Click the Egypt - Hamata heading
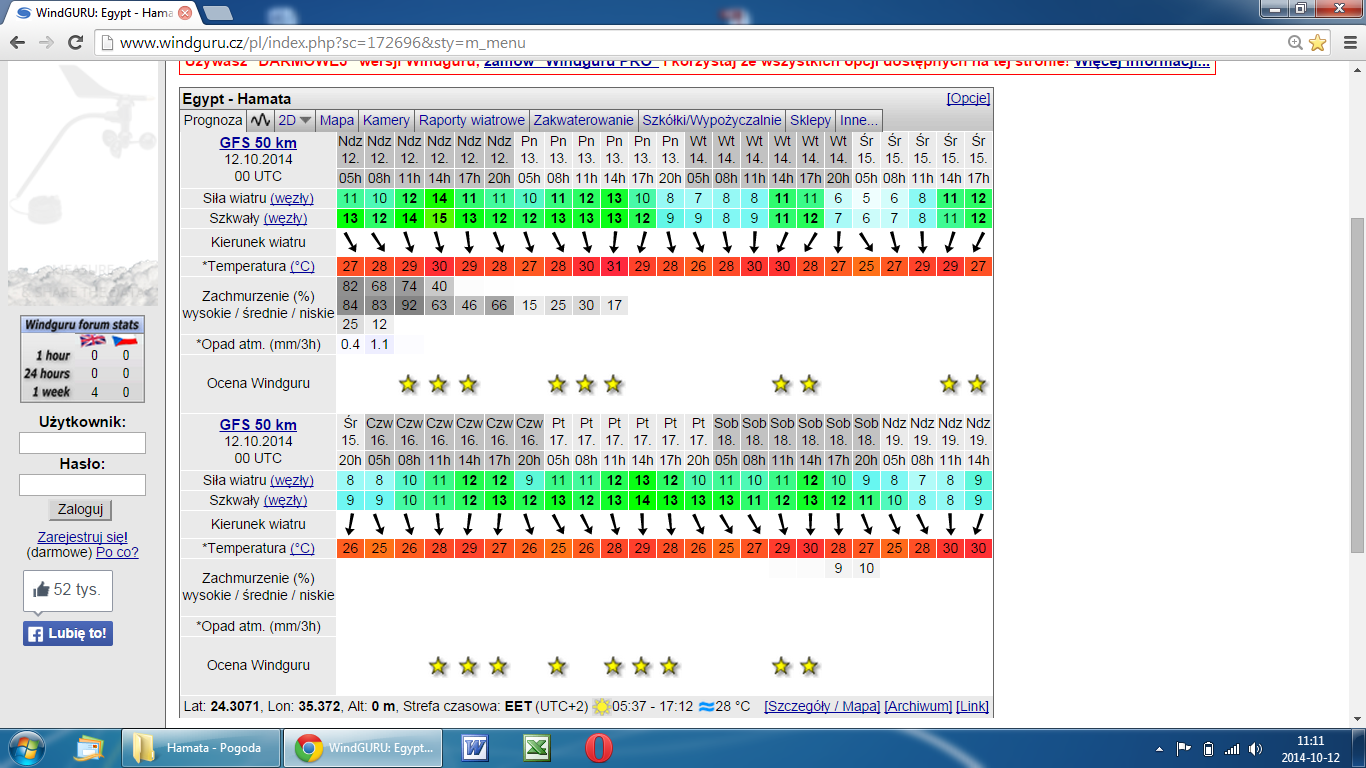This screenshot has height=768, width=1366. (237, 99)
